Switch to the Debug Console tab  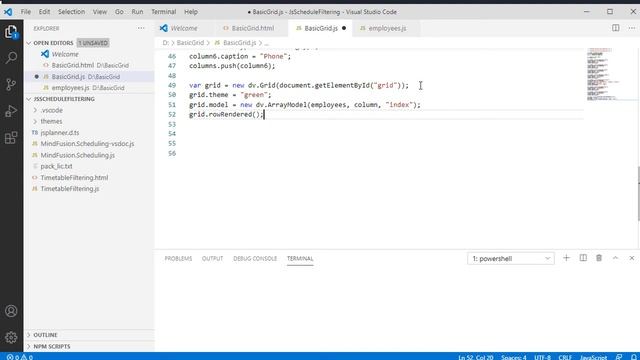coord(255,258)
